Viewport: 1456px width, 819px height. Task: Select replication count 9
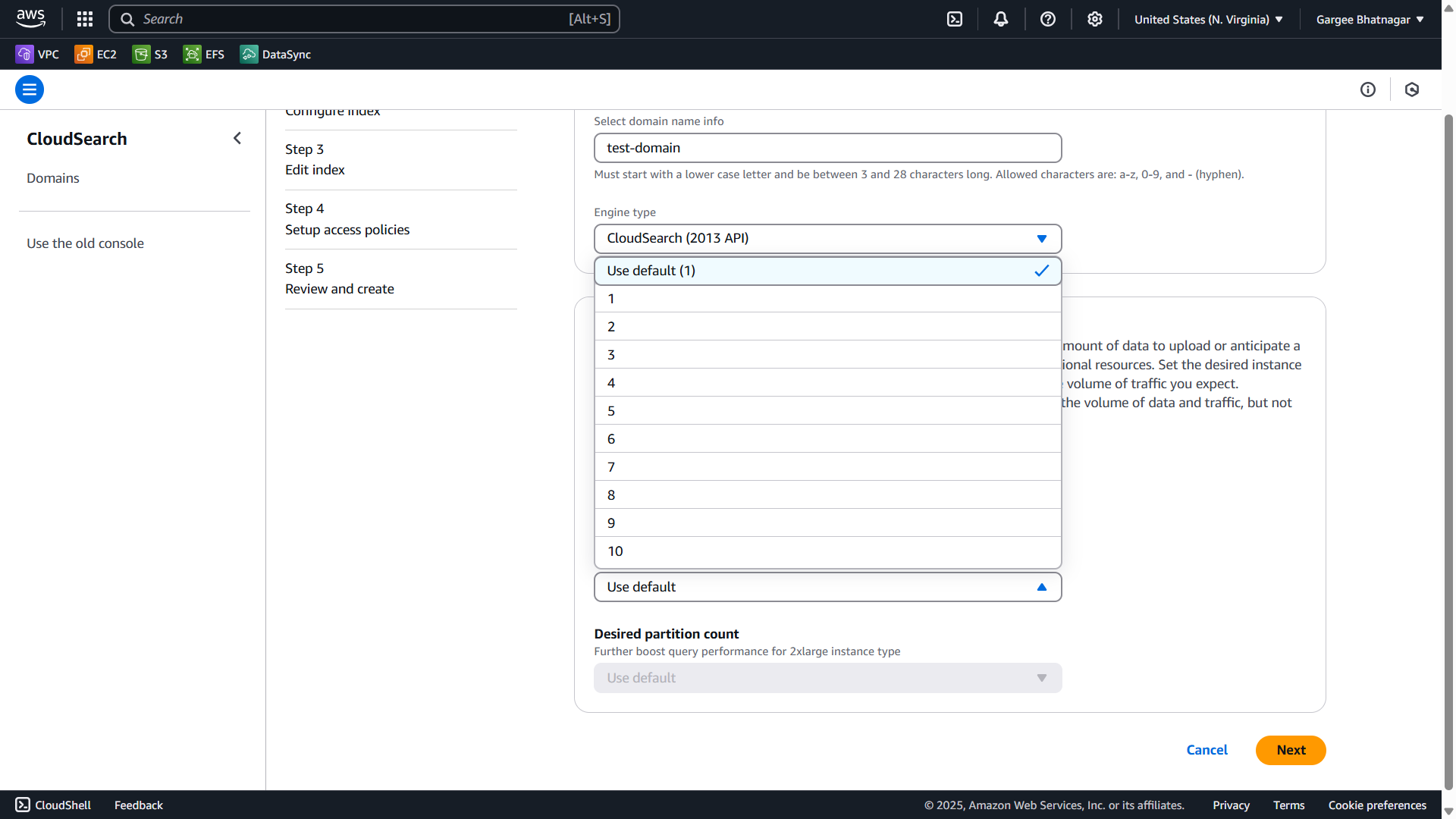[827, 523]
